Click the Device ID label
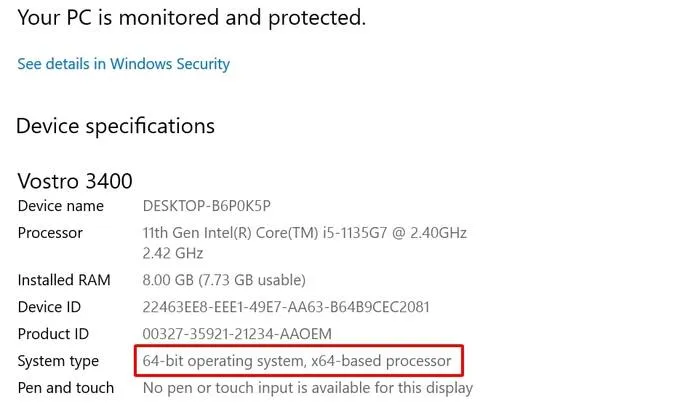Screen dimensions: 680x409 point(49,307)
